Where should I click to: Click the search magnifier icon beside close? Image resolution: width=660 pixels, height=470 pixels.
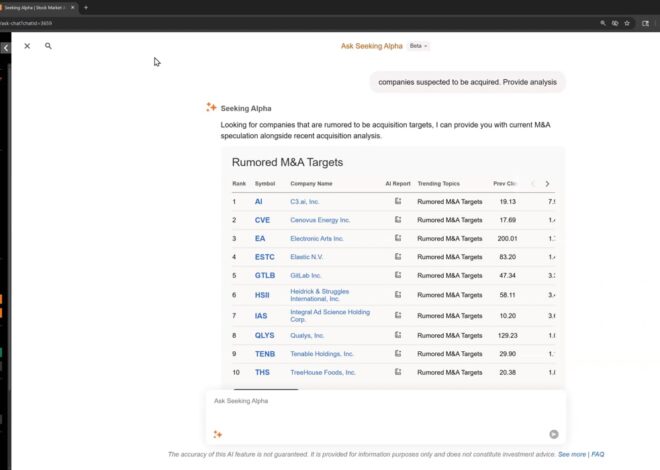tap(48, 46)
